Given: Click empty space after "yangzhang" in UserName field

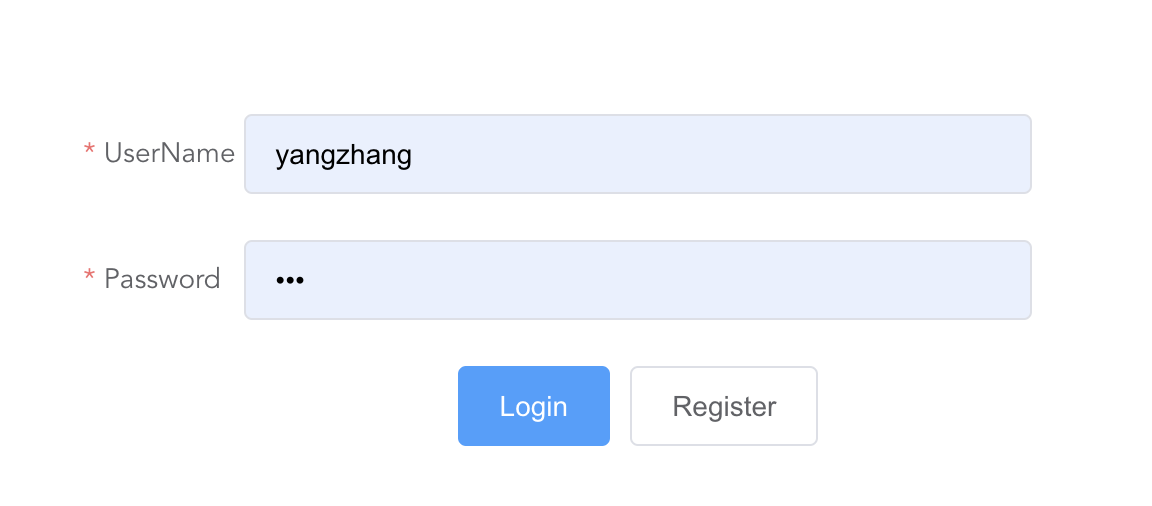Looking at the screenshot, I should click(x=720, y=154).
